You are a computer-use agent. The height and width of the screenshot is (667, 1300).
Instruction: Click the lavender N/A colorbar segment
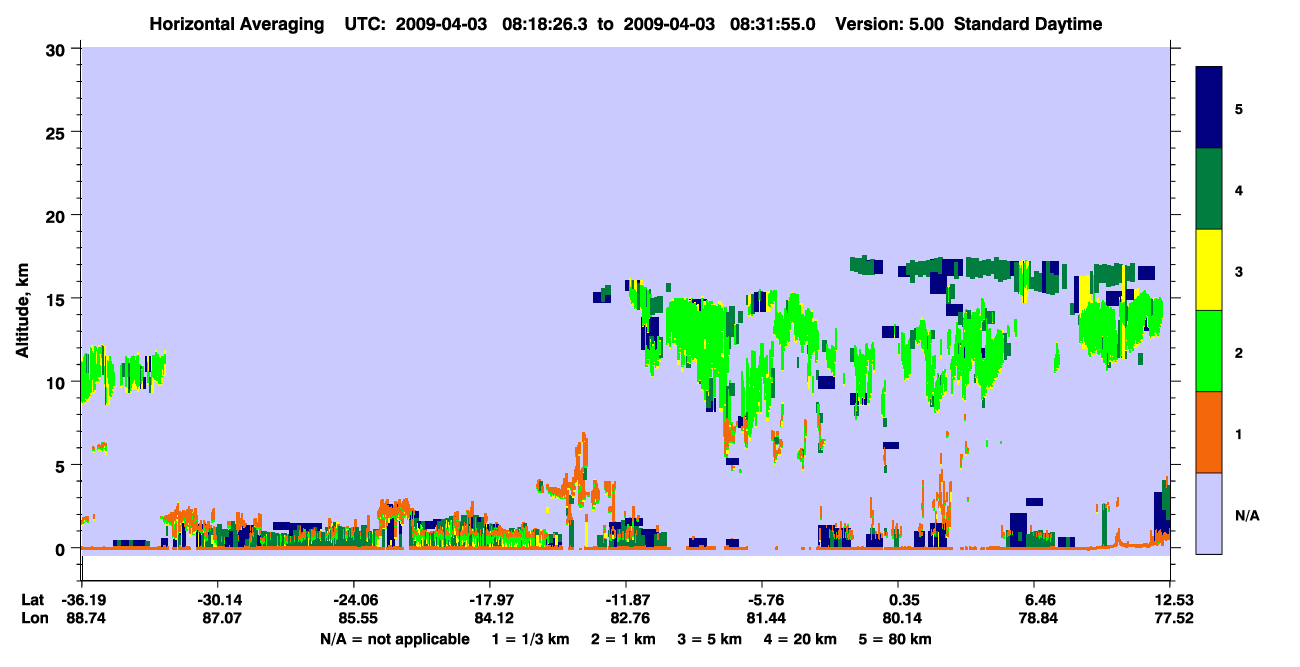tap(1209, 513)
